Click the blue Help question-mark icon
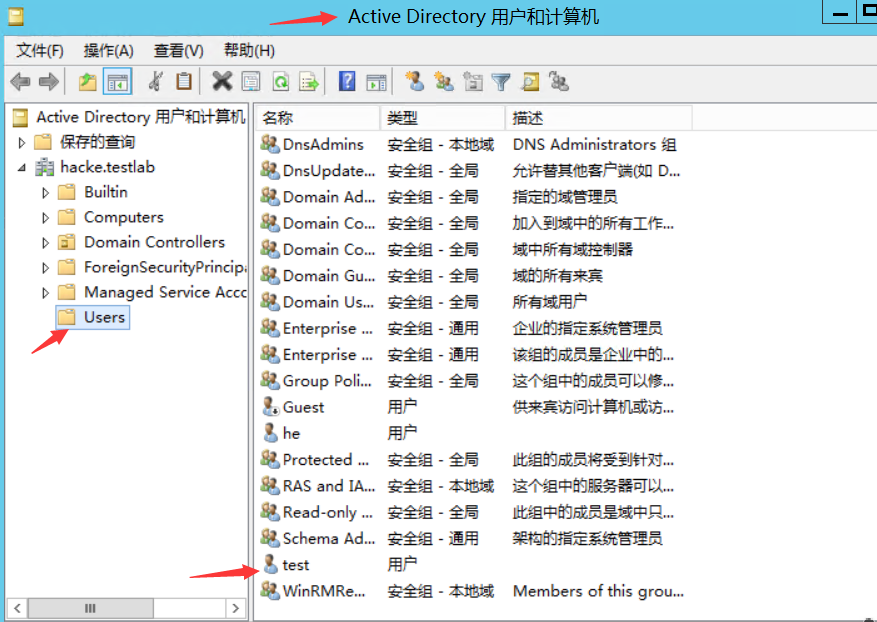Image resolution: width=877 pixels, height=622 pixels. click(347, 82)
